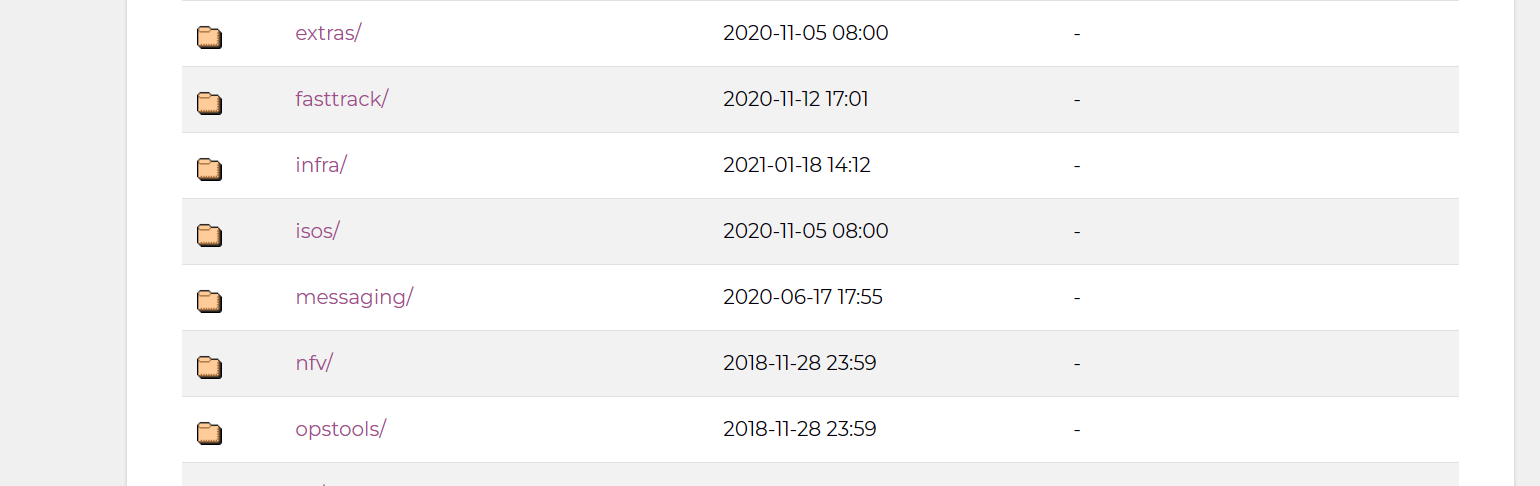Click the 2021-01-18 14:12 date cell
This screenshot has width=1540, height=486.
pos(797,165)
